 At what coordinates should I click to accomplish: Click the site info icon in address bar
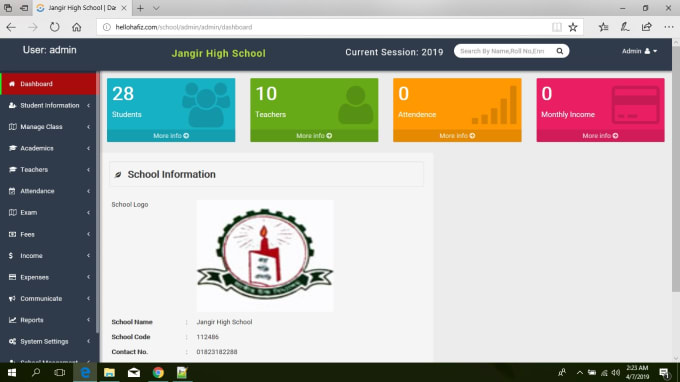click(106, 27)
